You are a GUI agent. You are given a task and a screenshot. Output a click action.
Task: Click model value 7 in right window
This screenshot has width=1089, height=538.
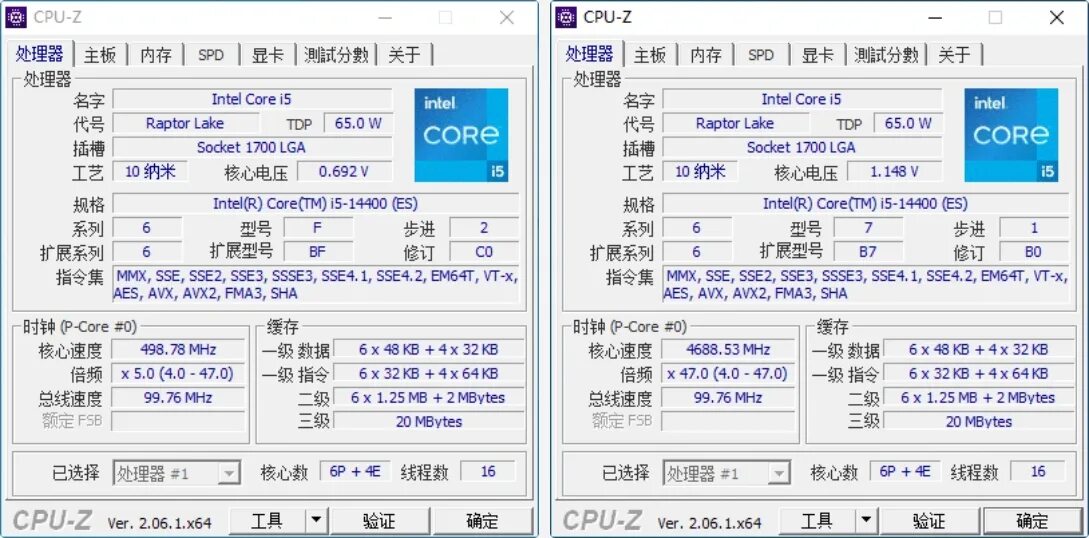click(x=867, y=228)
